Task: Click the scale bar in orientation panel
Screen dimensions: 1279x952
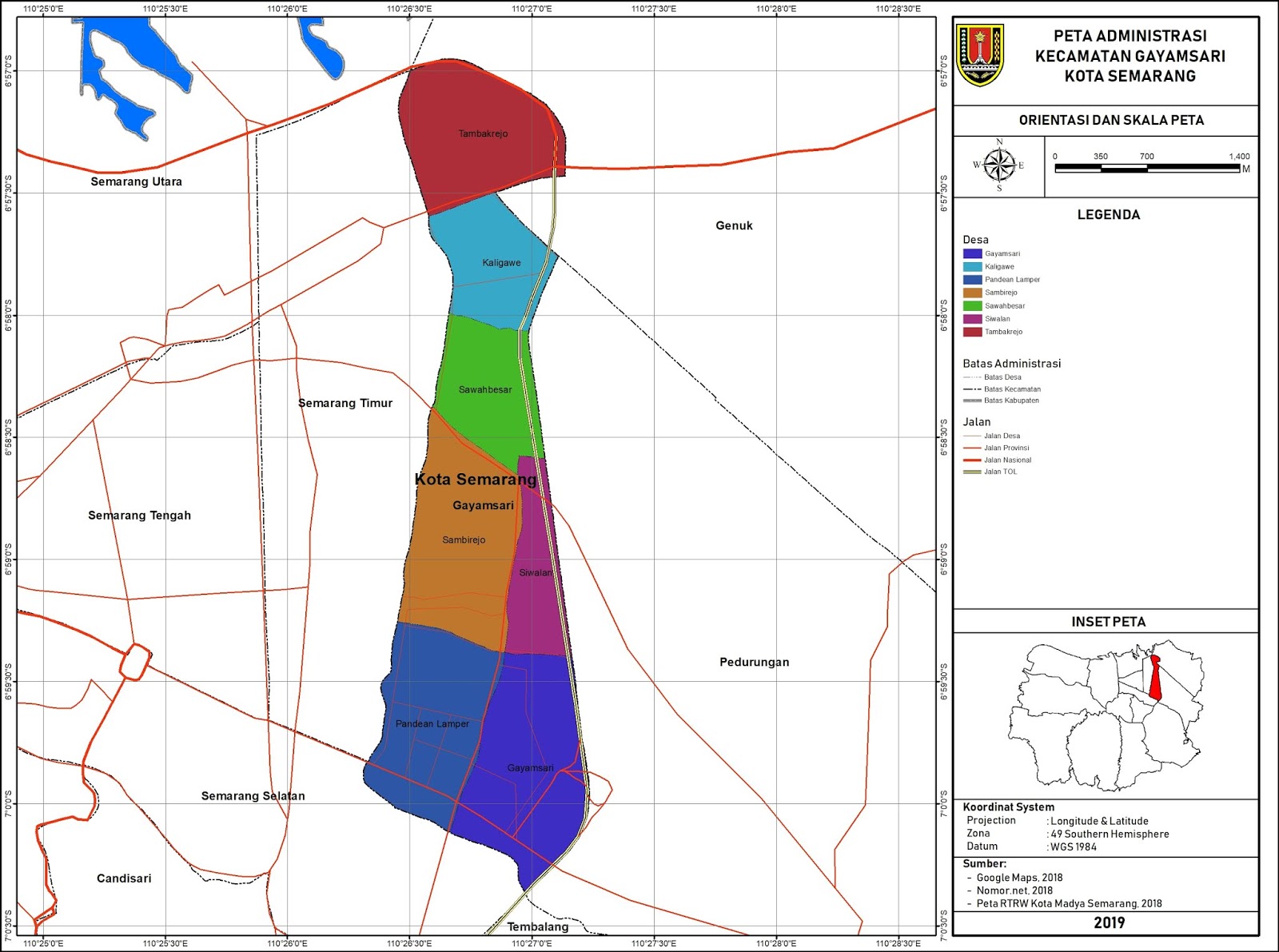Action: point(1148,168)
